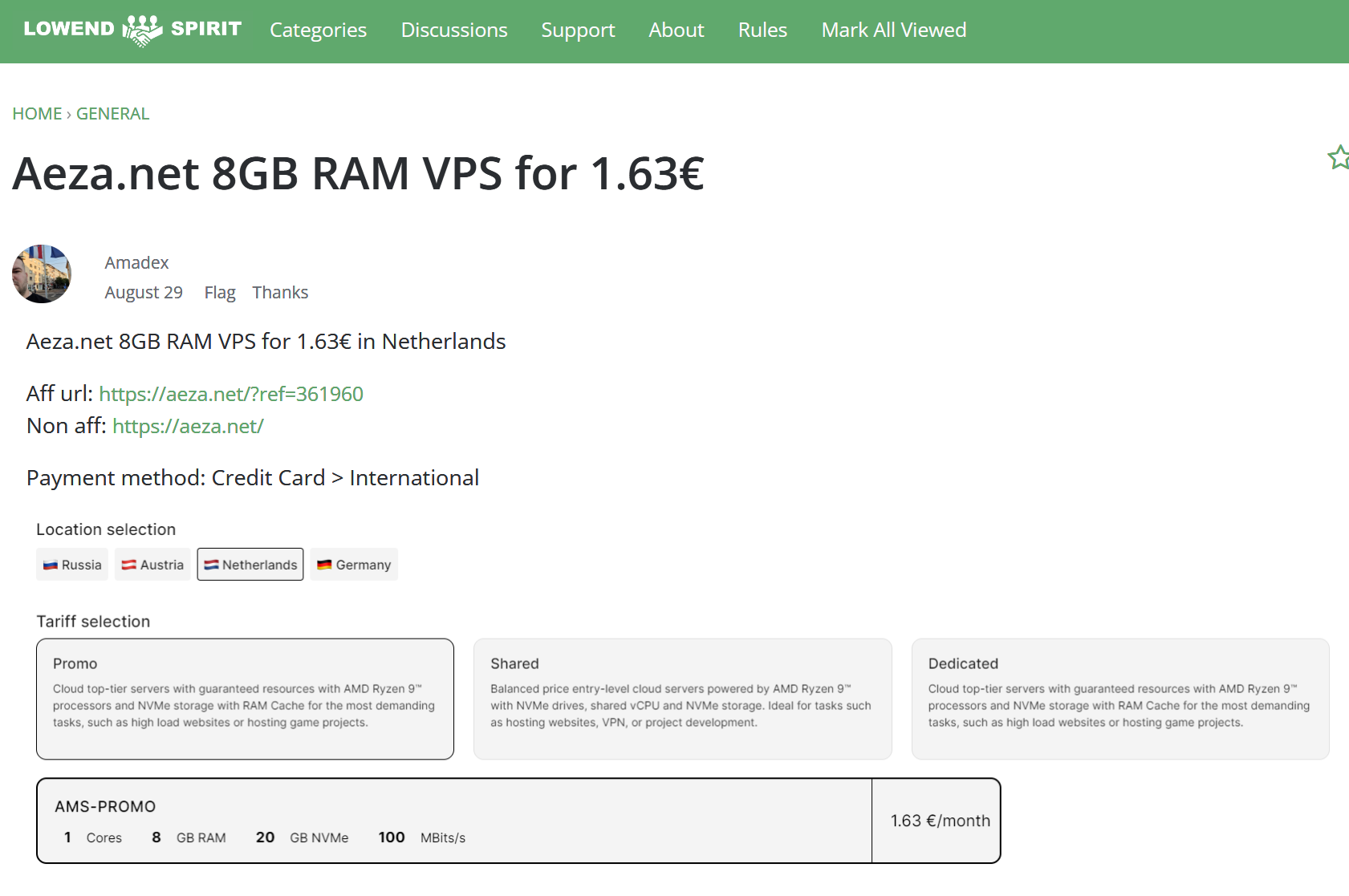Click the LowEnd Spirit handshake logo
Viewport: 1349px width, 896px height.
[x=132, y=30]
